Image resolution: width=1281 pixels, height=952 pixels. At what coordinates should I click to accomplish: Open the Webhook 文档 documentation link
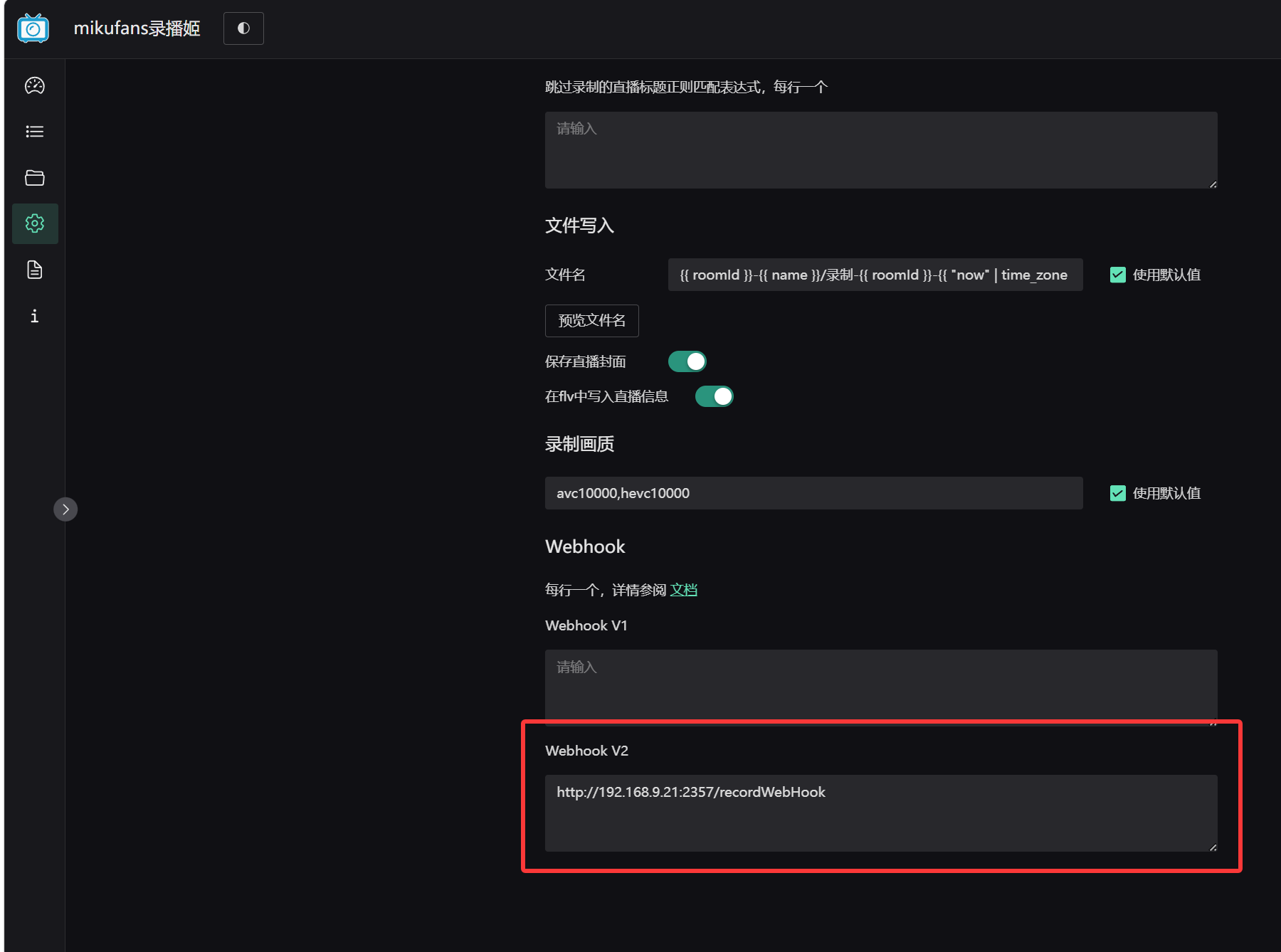coord(683,590)
